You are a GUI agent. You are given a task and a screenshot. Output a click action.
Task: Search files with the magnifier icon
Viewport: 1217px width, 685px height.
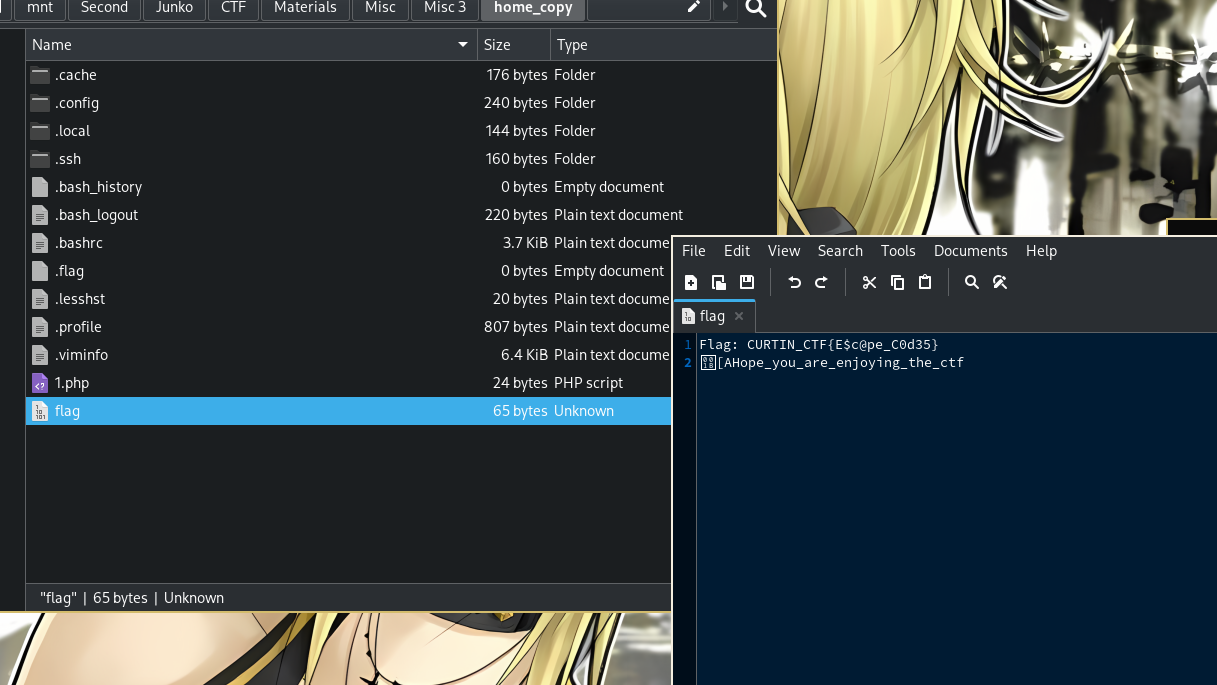(x=757, y=9)
